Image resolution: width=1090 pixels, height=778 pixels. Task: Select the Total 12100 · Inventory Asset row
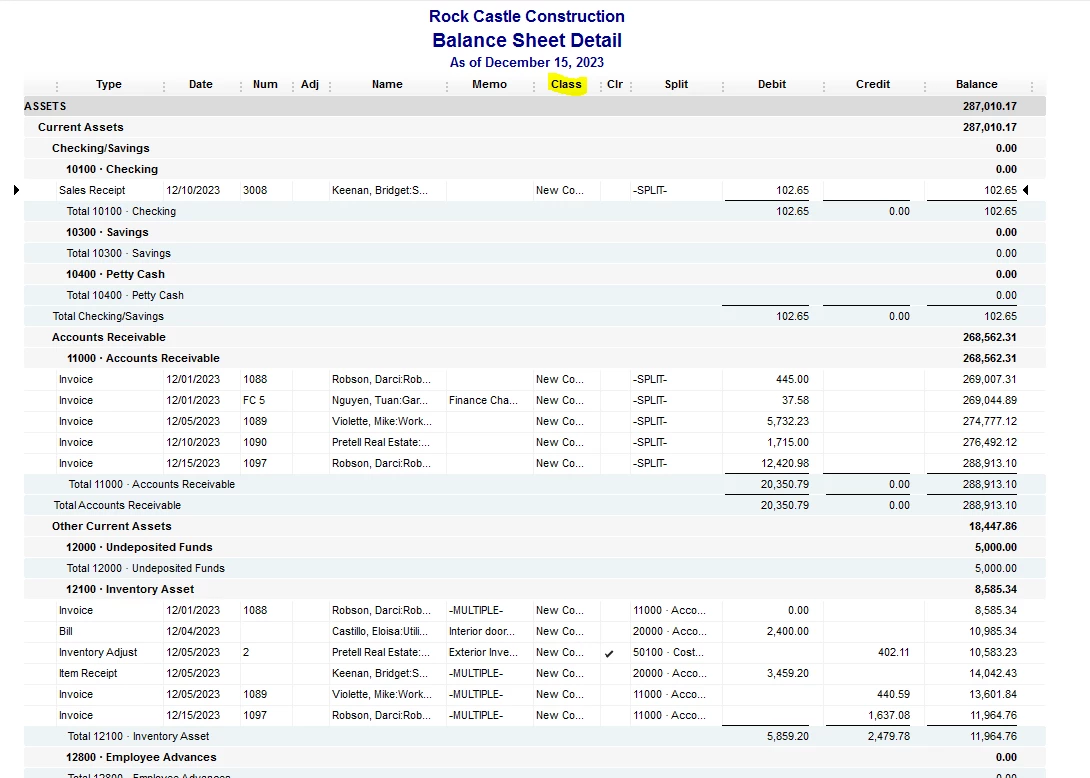tap(535, 736)
